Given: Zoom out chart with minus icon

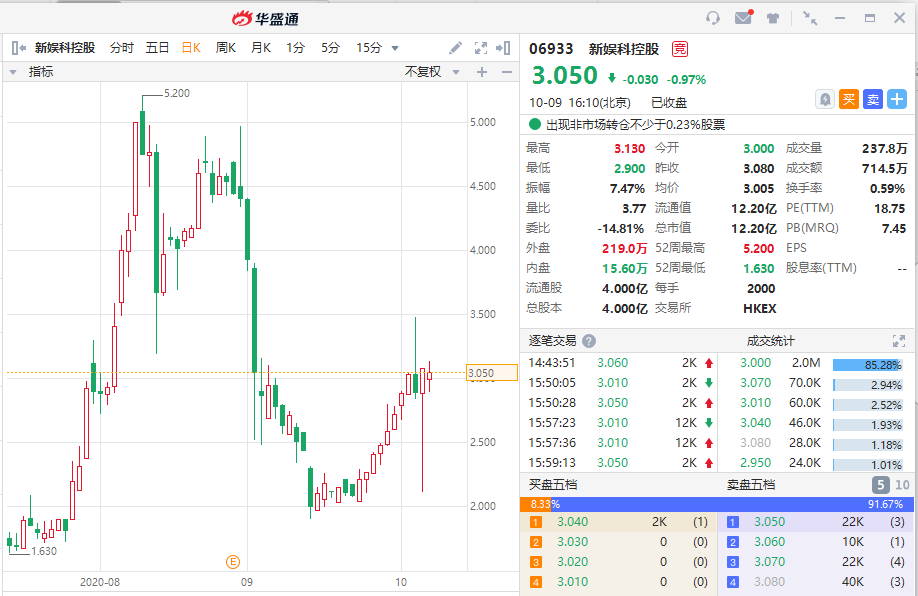Looking at the screenshot, I should [507, 72].
